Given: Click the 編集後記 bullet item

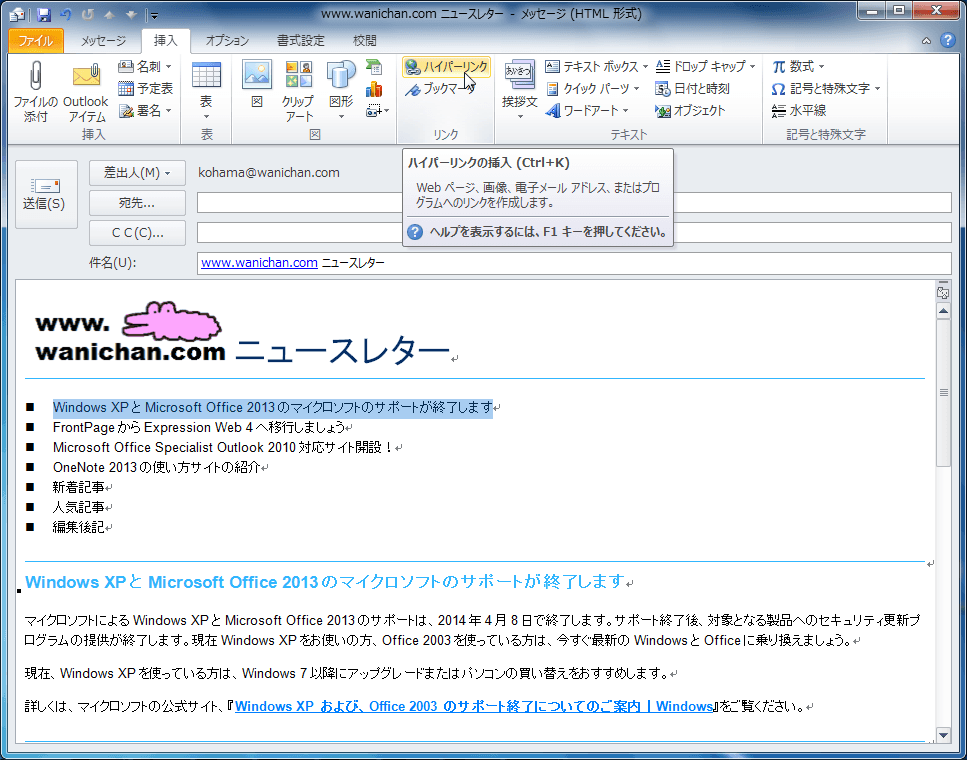Looking at the screenshot, I should point(78,527).
